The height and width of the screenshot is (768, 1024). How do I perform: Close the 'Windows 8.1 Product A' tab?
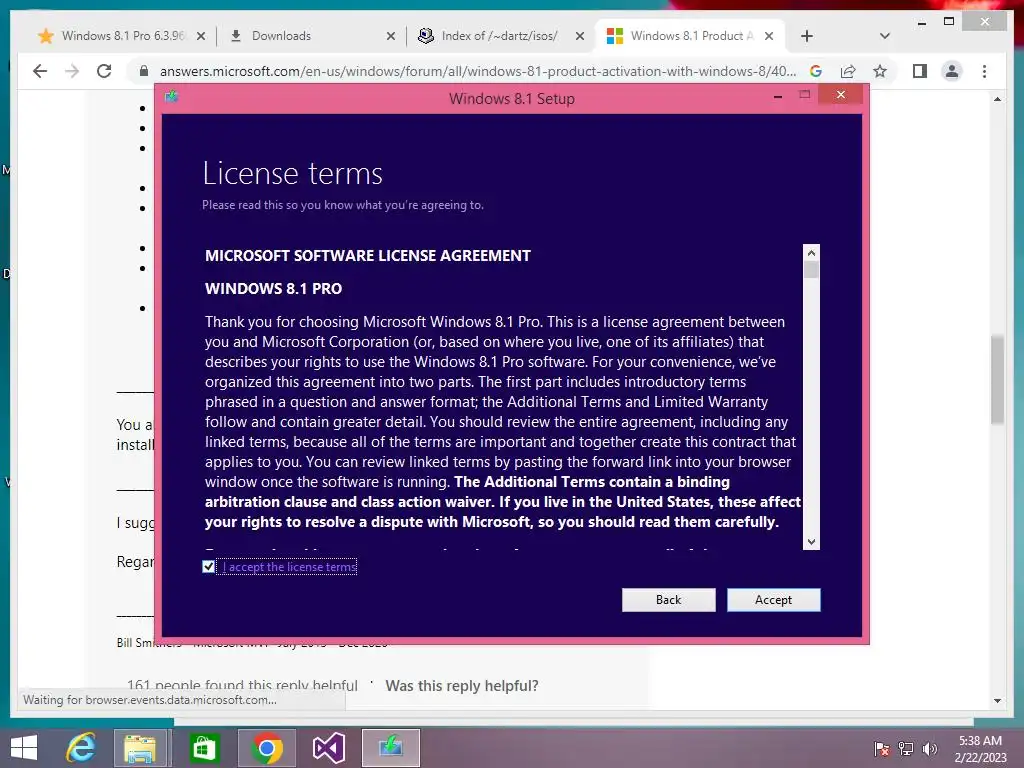point(769,37)
